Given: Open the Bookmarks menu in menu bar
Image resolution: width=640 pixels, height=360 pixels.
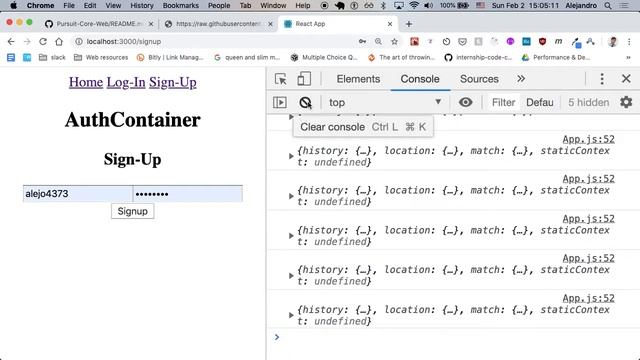Looking at the screenshot, I should tap(180, 6).
